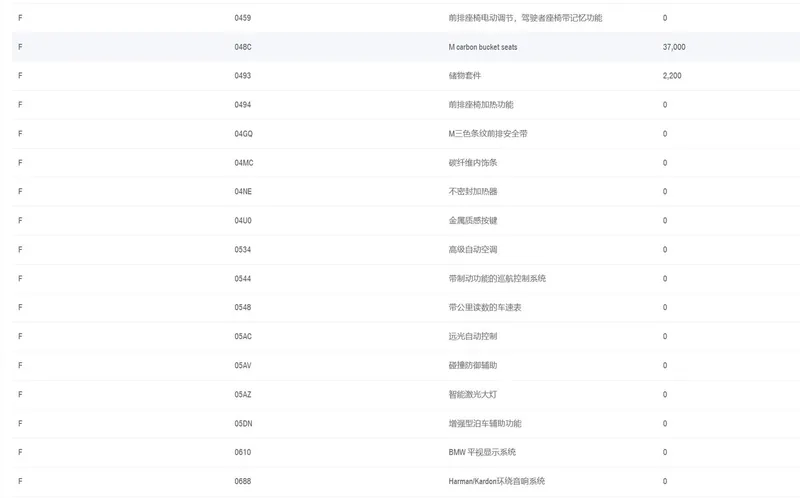The image size is (800, 498).
Task: Select the description M carbon bucket seats
Action: pyautogui.click(x=483, y=47)
